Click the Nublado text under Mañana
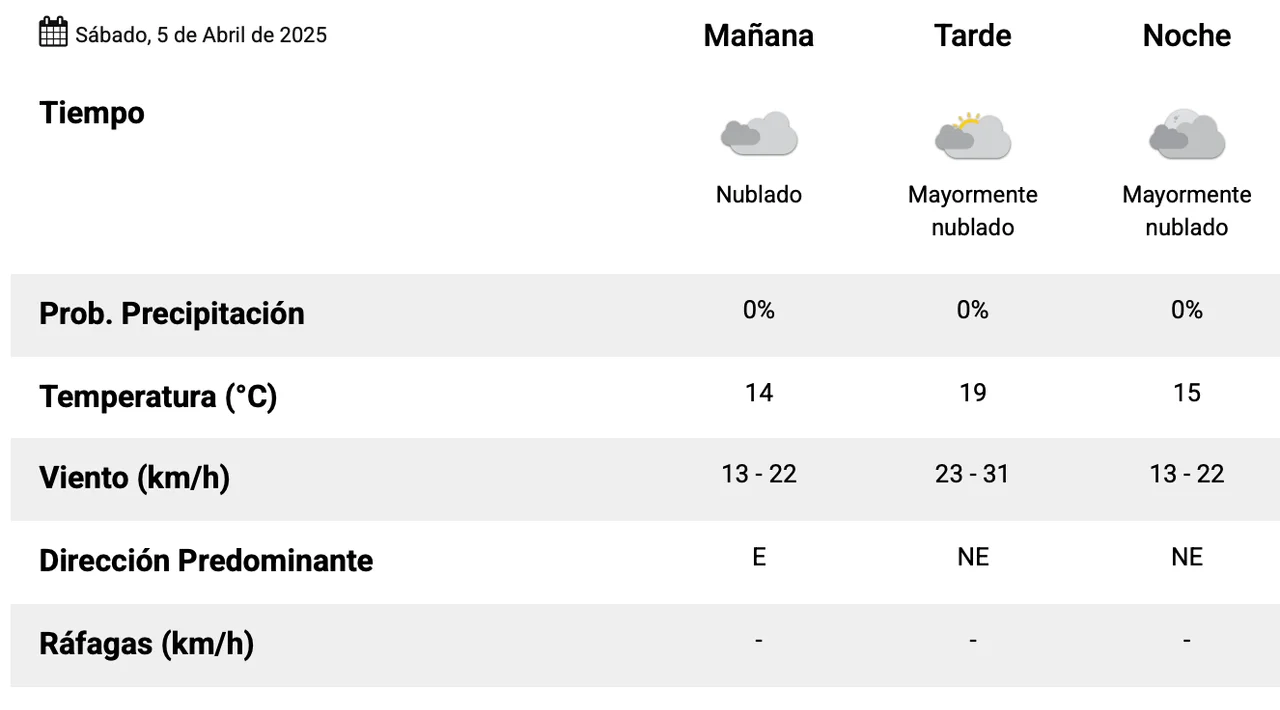This screenshot has height=710, width=1280. pos(759,195)
